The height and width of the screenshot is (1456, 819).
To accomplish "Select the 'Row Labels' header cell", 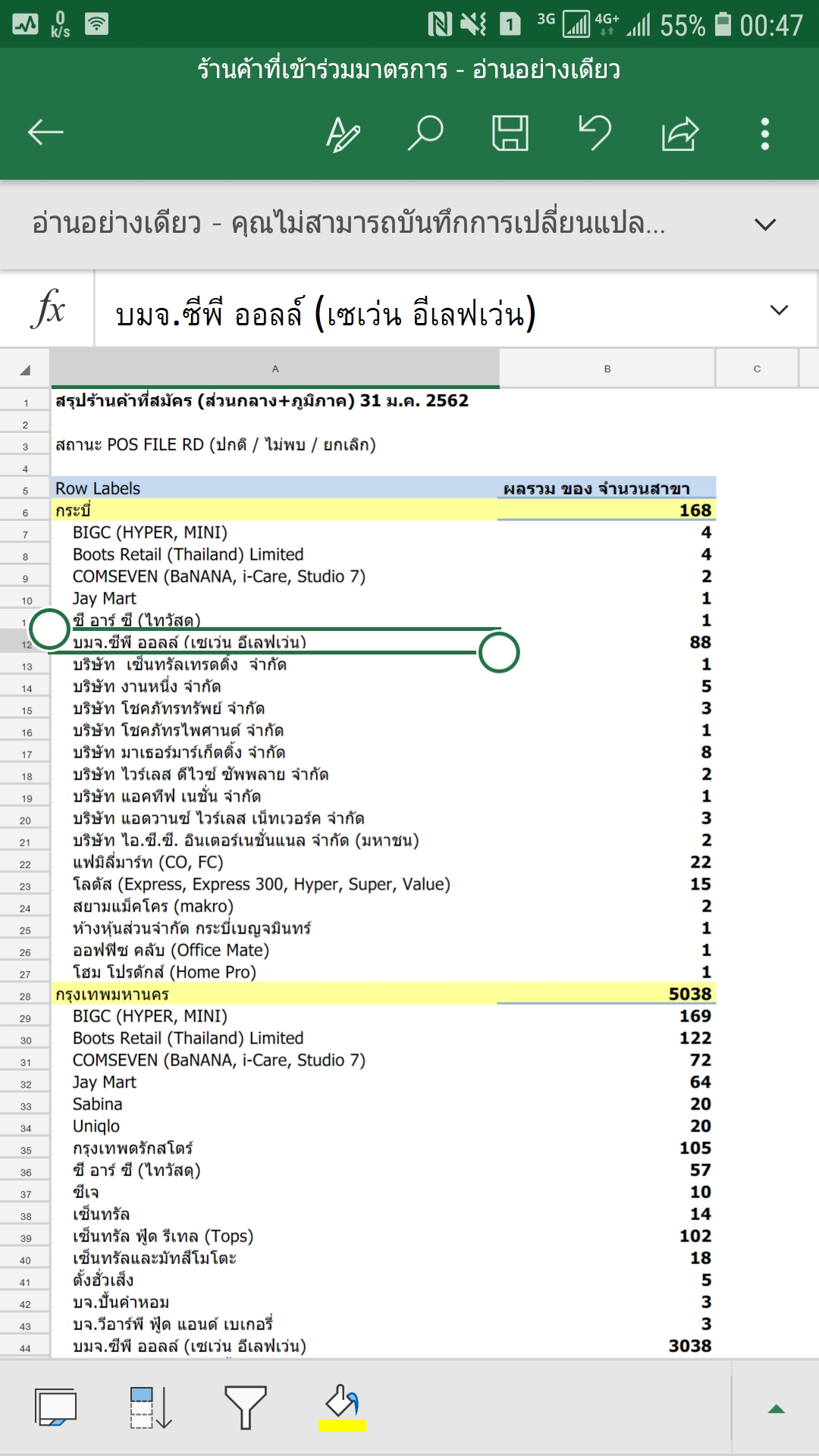I will 275,488.
